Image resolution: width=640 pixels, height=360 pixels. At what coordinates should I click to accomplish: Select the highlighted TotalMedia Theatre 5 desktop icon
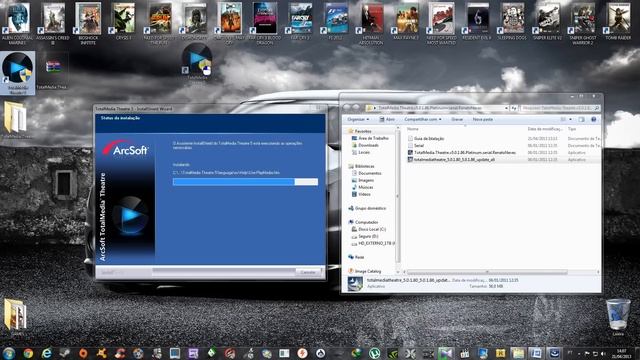18,73
